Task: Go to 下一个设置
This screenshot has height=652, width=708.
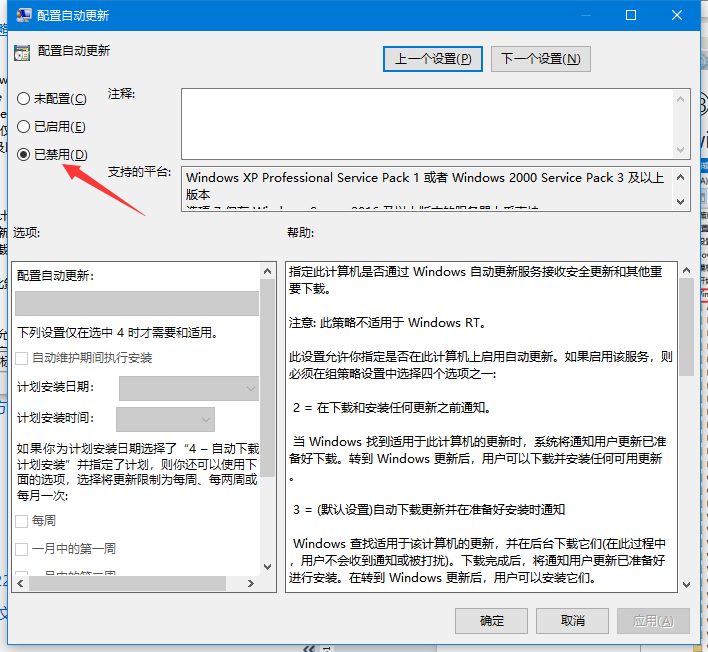Action: [540, 59]
